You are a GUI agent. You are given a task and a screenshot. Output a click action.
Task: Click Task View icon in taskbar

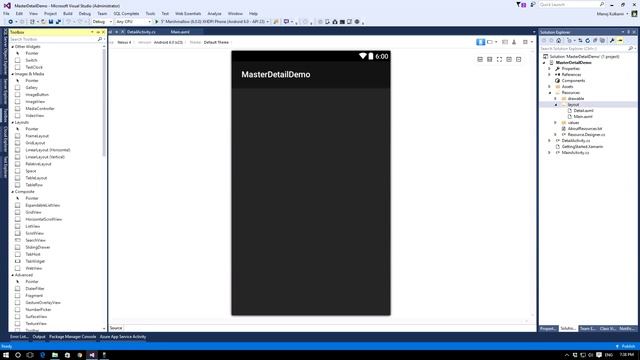[x=30, y=355]
